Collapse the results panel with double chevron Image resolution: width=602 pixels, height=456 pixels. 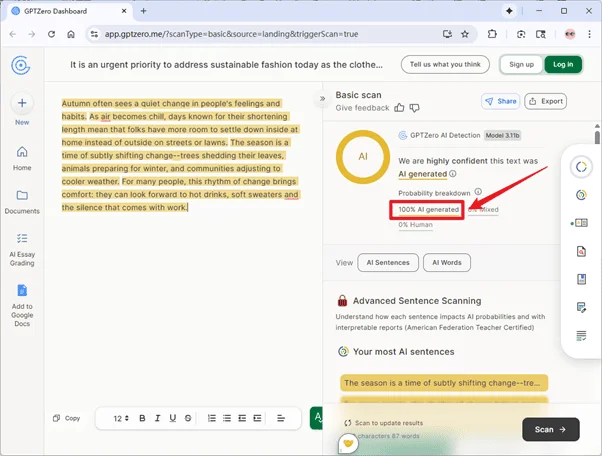point(322,99)
